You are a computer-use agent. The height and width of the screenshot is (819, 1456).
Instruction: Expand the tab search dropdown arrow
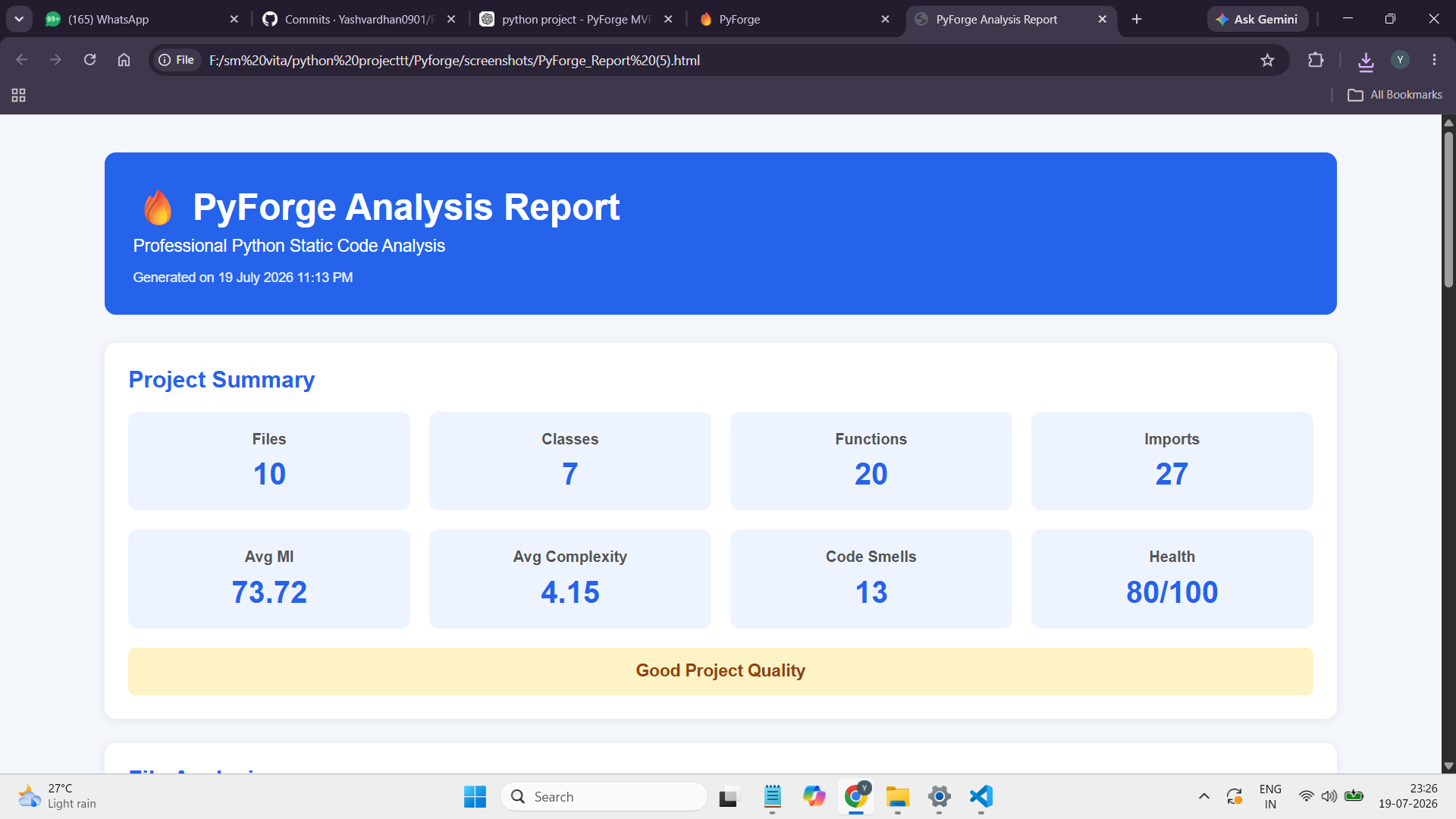[19, 19]
